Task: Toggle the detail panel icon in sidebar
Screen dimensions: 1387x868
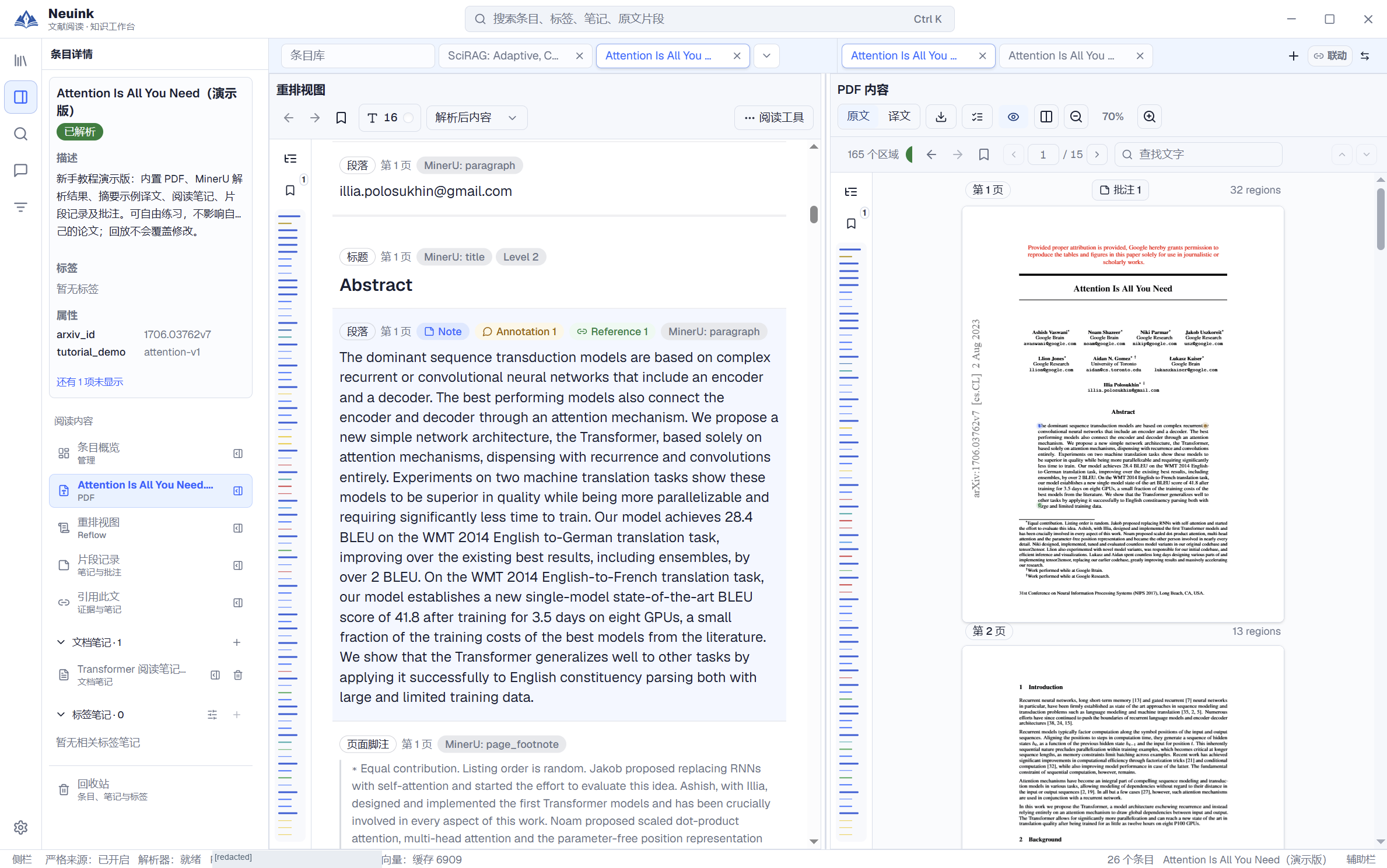Action: point(20,97)
